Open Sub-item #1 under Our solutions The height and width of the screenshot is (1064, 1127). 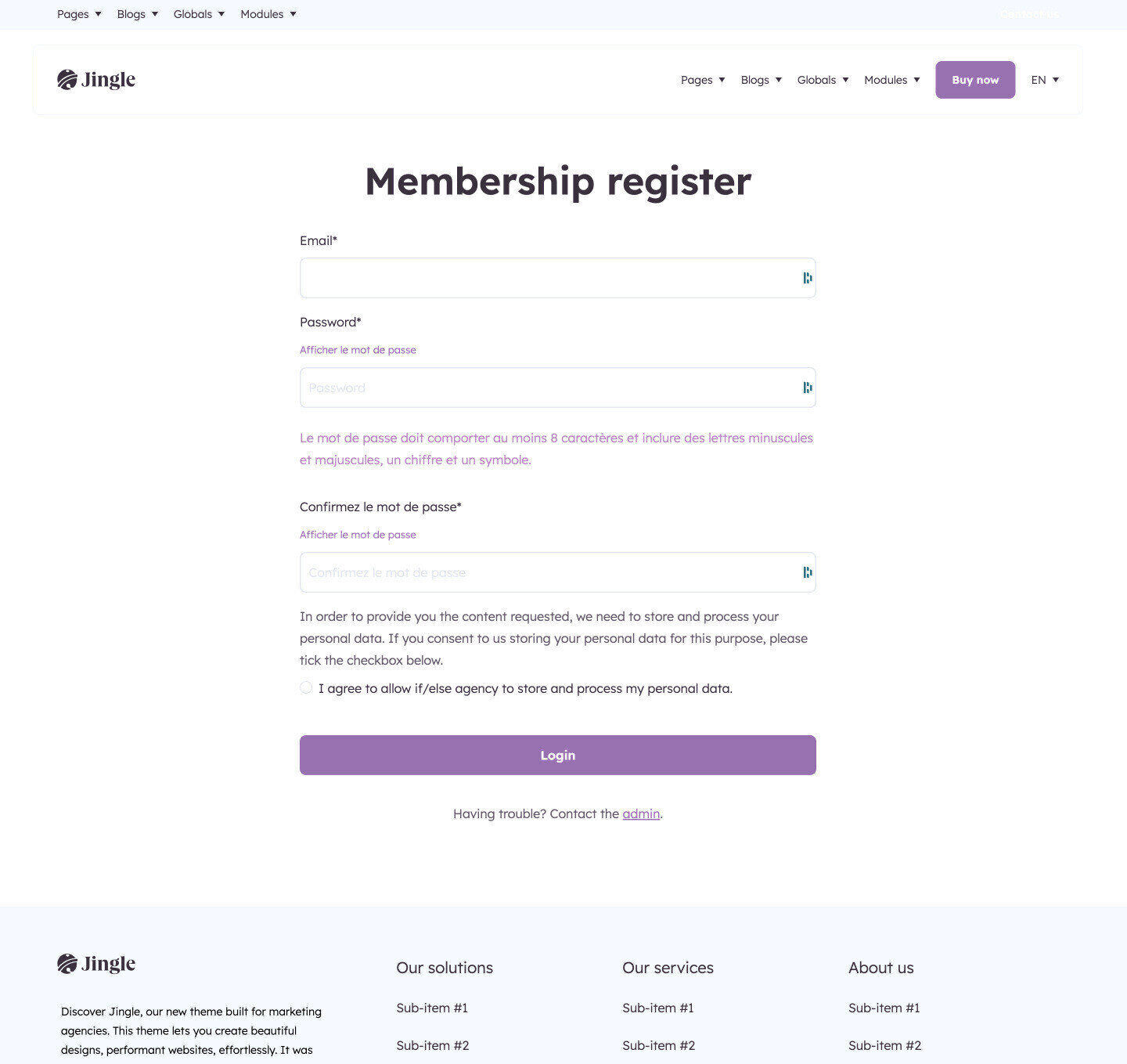click(x=432, y=1008)
